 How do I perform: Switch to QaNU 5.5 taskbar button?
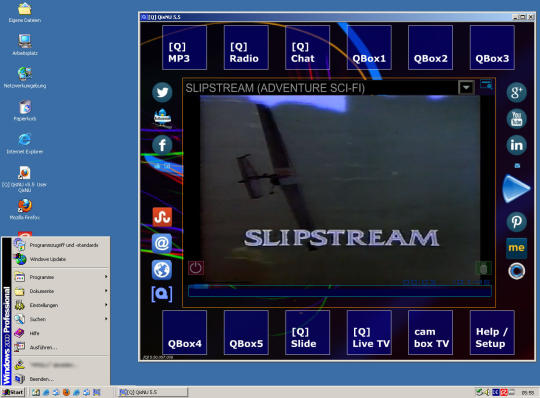(153, 392)
